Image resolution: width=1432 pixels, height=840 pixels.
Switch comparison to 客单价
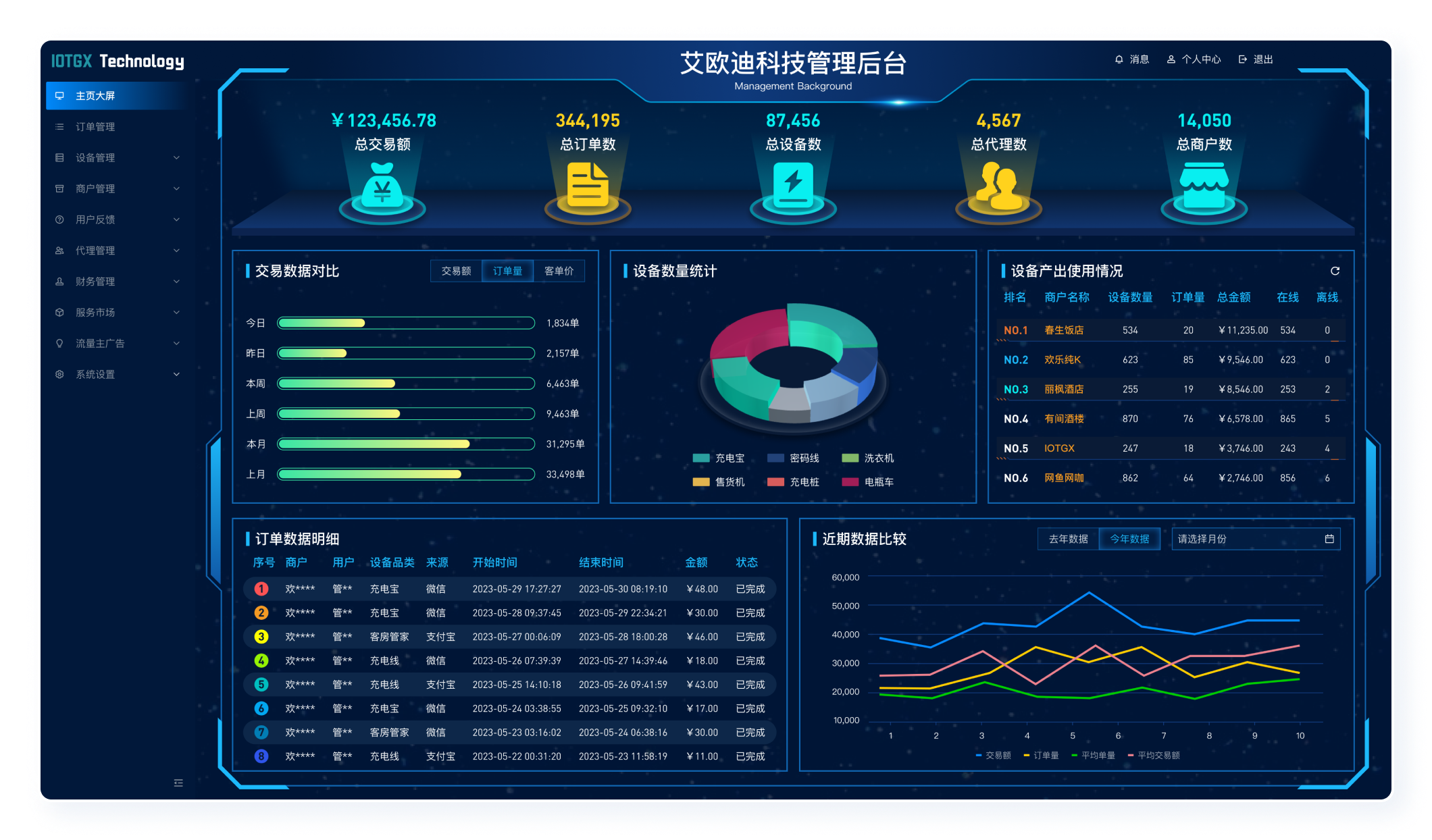[x=559, y=271]
